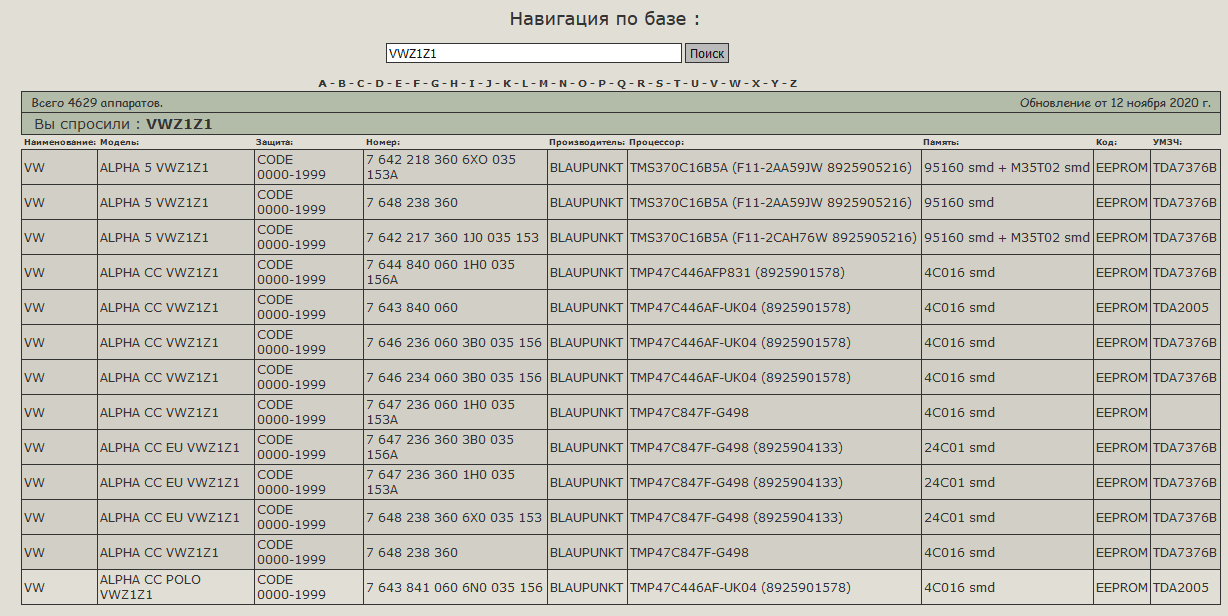The width and height of the screenshot is (1228, 616).
Task: Click Вы спросили : VWZ1Z1 heading
Action: tap(123, 124)
